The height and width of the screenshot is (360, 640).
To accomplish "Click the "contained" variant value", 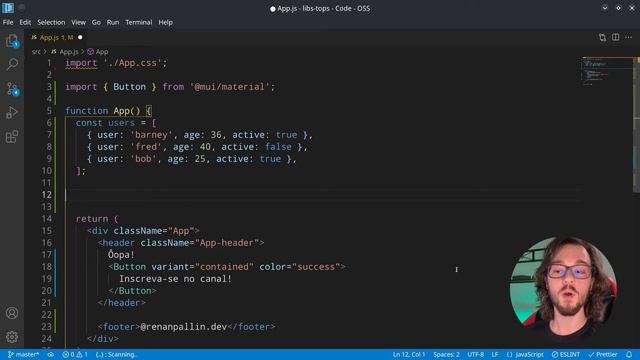I will click(224, 267).
